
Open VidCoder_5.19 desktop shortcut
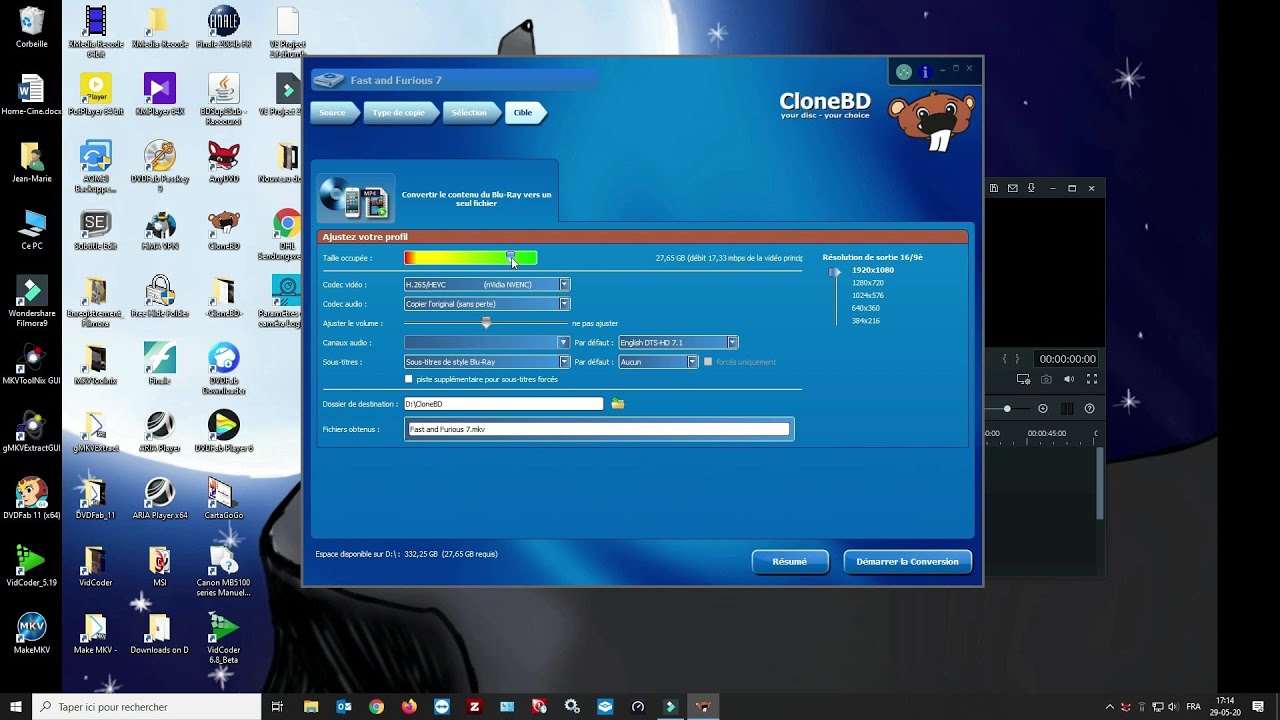point(31,566)
